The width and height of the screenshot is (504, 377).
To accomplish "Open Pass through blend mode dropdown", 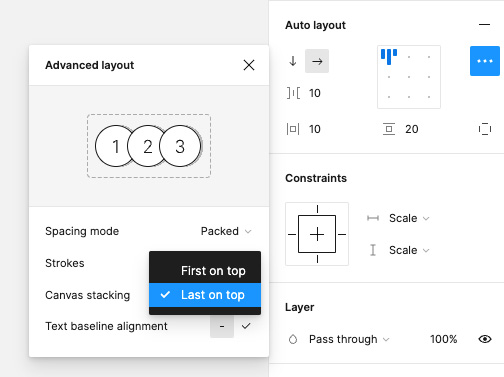I will tap(349, 339).
